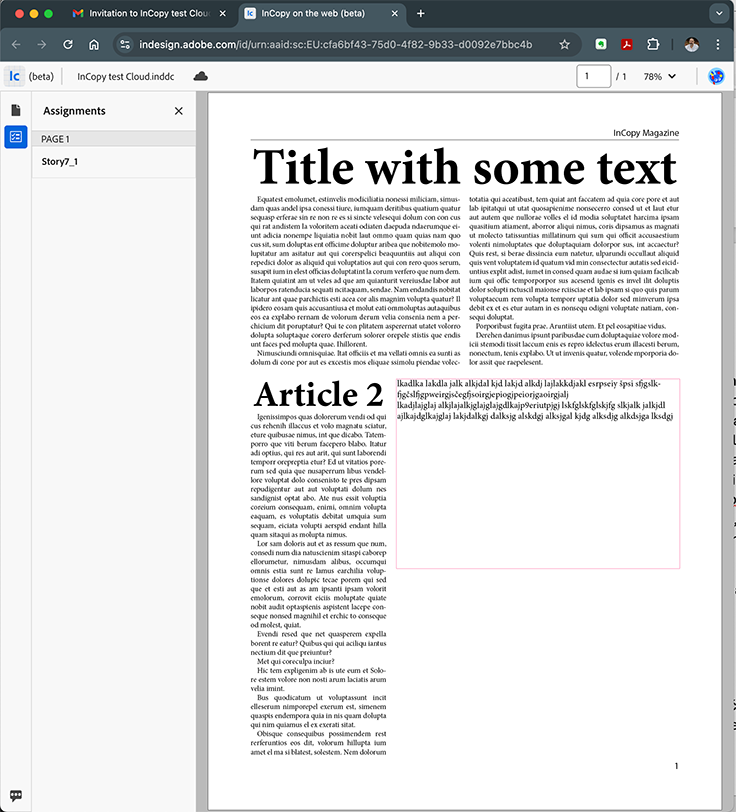
Task: Open the 78% zoom level dropdown
Action: pyautogui.click(x=659, y=77)
